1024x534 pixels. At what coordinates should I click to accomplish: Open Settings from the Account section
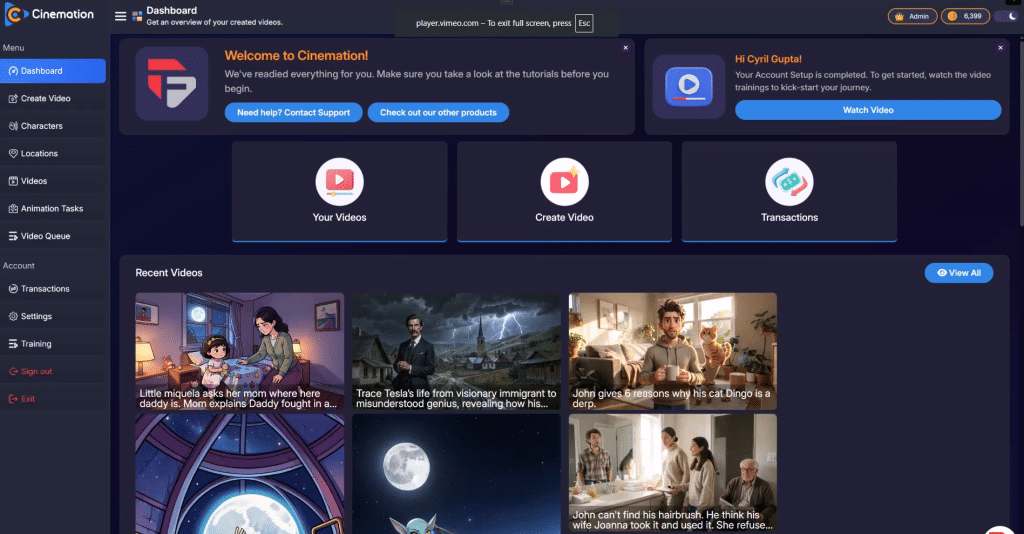[36, 316]
